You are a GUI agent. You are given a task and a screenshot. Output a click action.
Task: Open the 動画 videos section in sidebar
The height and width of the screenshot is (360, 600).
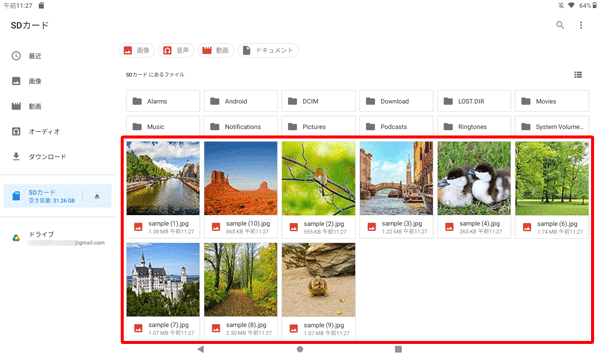point(57,106)
